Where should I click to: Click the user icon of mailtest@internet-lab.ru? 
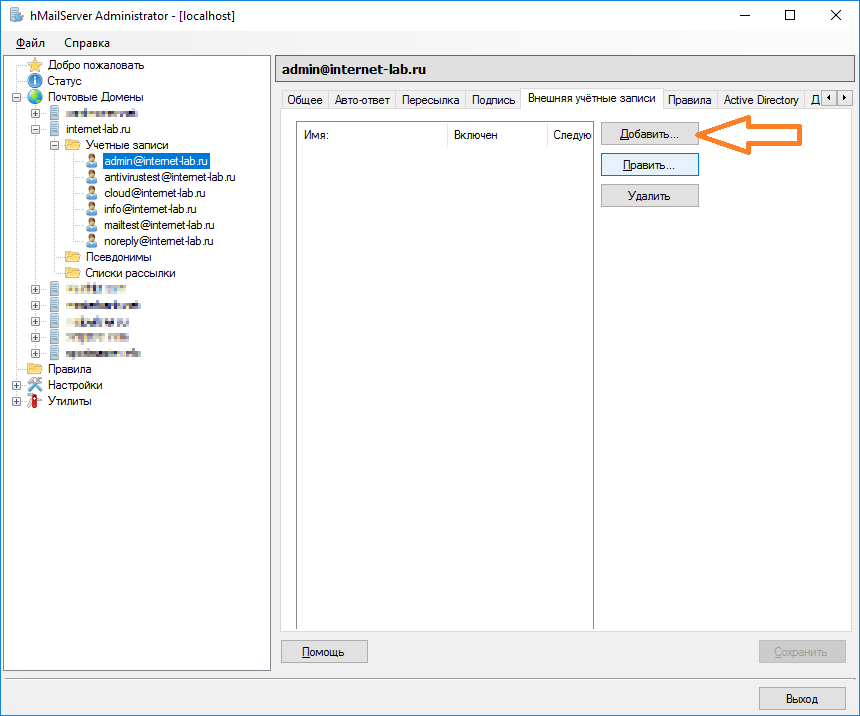pos(92,224)
